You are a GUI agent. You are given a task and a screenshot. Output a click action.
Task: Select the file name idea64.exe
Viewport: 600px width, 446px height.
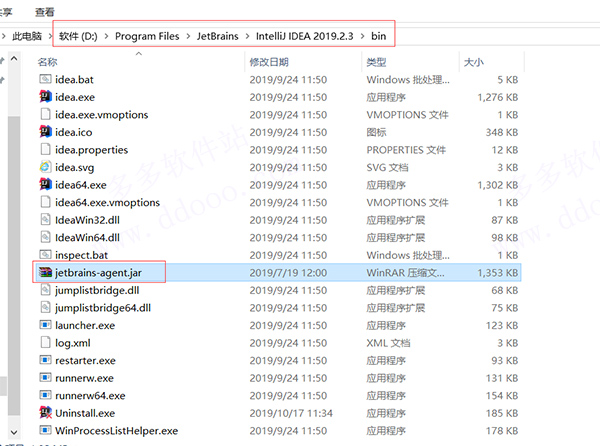(81, 185)
